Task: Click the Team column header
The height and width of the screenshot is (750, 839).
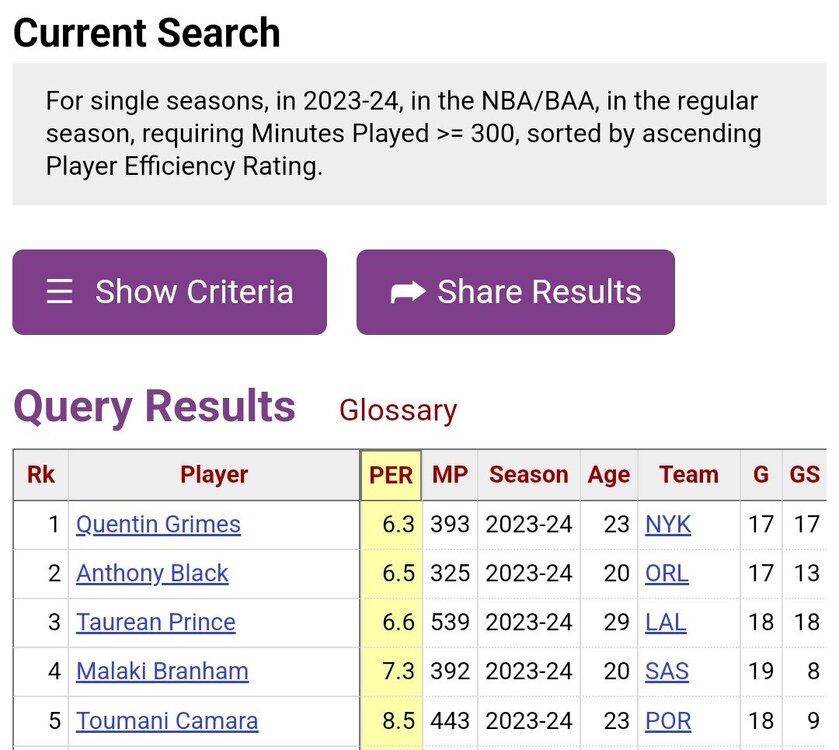Action: [688, 475]
